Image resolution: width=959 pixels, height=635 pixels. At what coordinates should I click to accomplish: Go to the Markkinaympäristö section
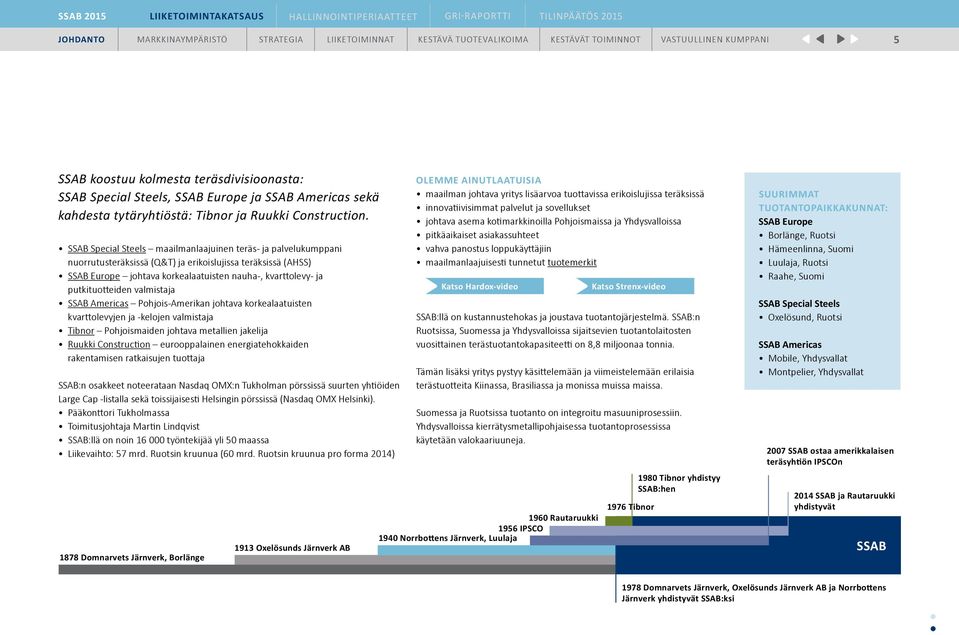click(x=182, y=39)
